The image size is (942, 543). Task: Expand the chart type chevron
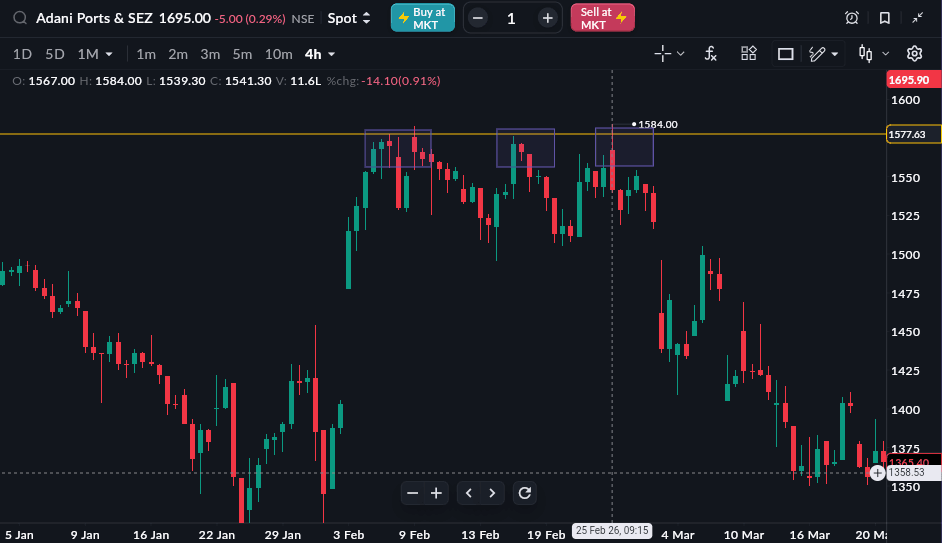tap(886, 54)
